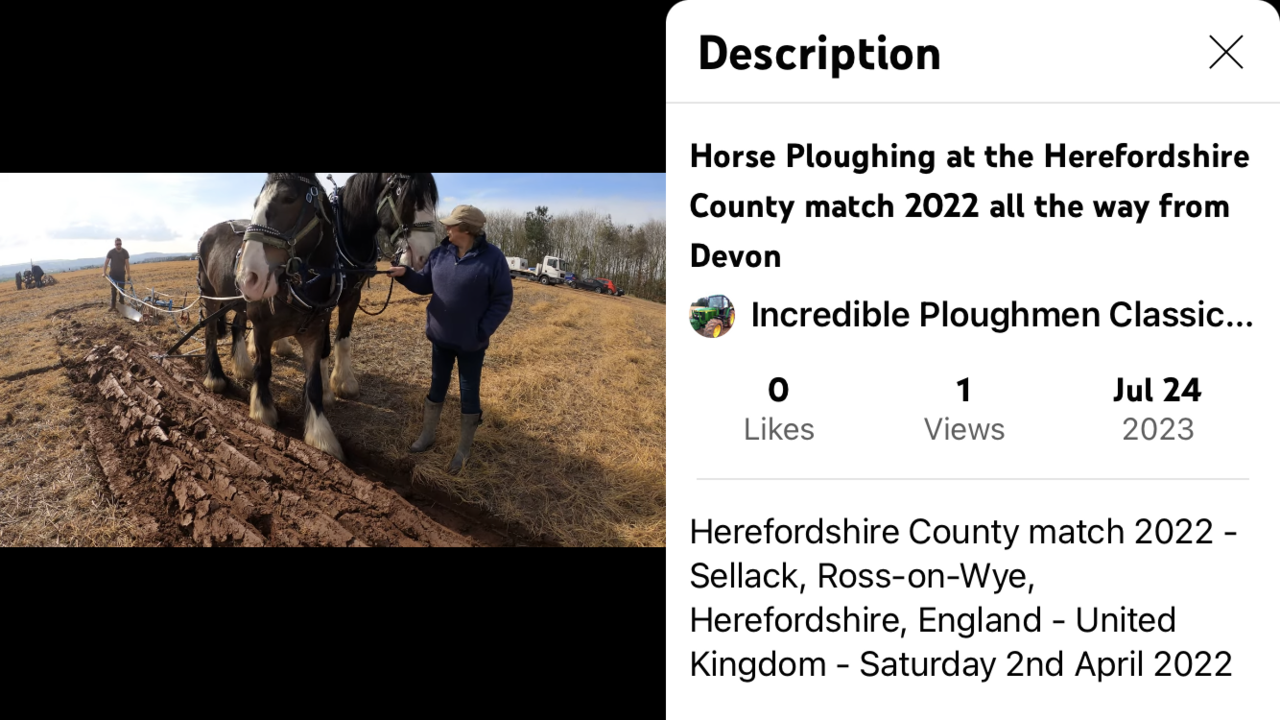Tap the Views label under the count
The width and height of the screenshot is (1280, 720).
(x=964, y=429)
